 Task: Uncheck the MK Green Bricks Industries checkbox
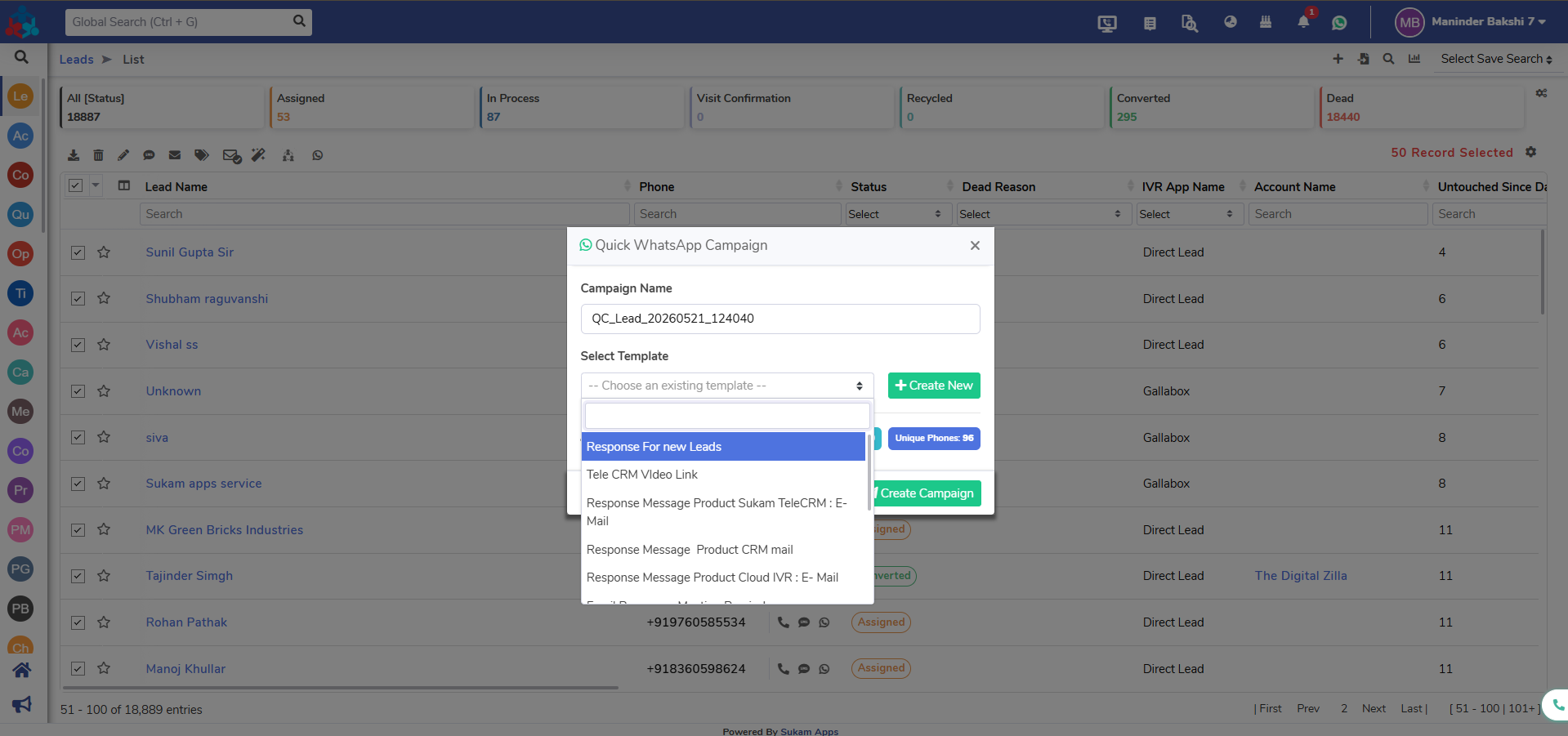tap(78, 530)
